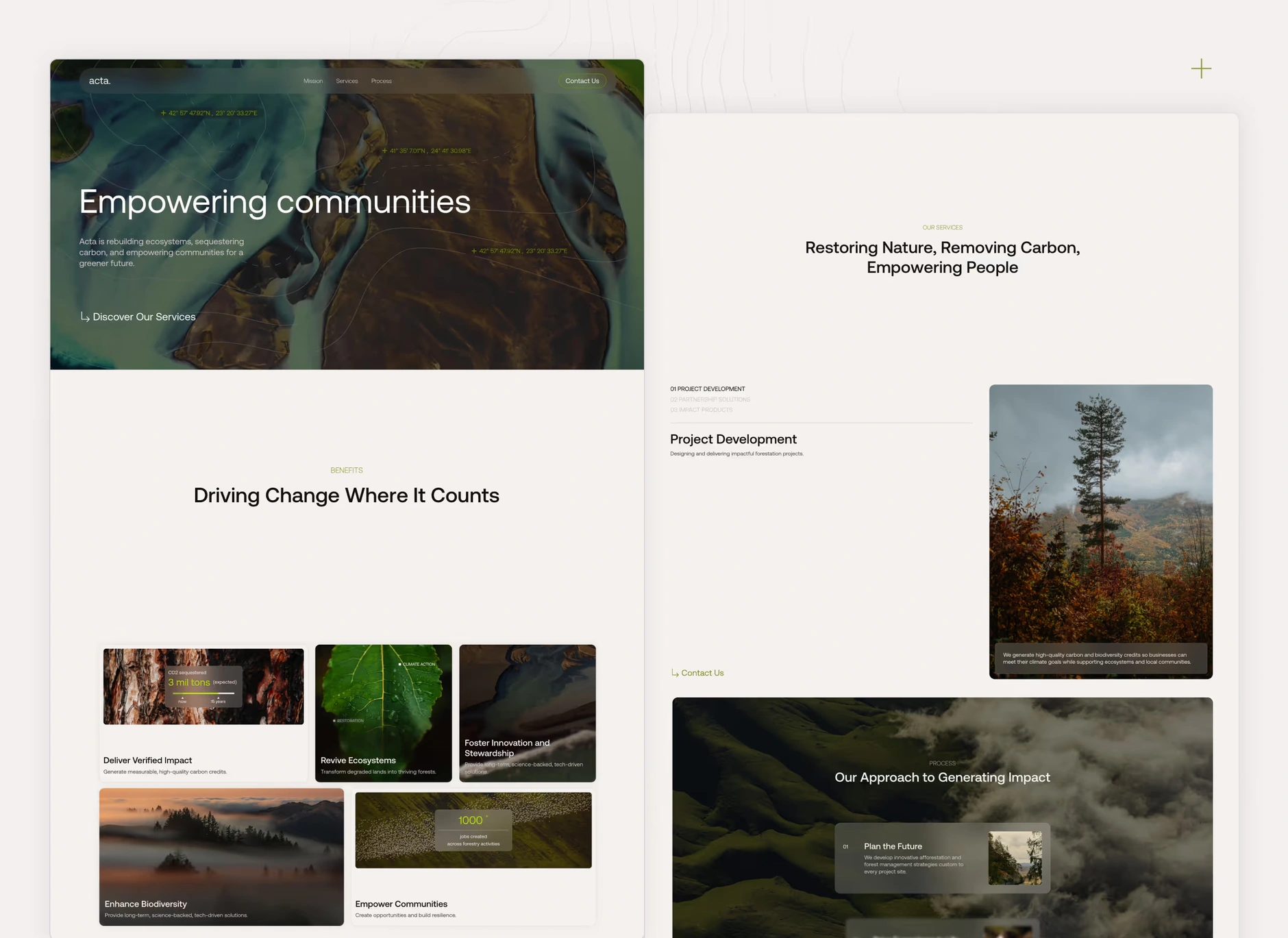Click the Contact Us button in navbar

(x=582, y=81)
